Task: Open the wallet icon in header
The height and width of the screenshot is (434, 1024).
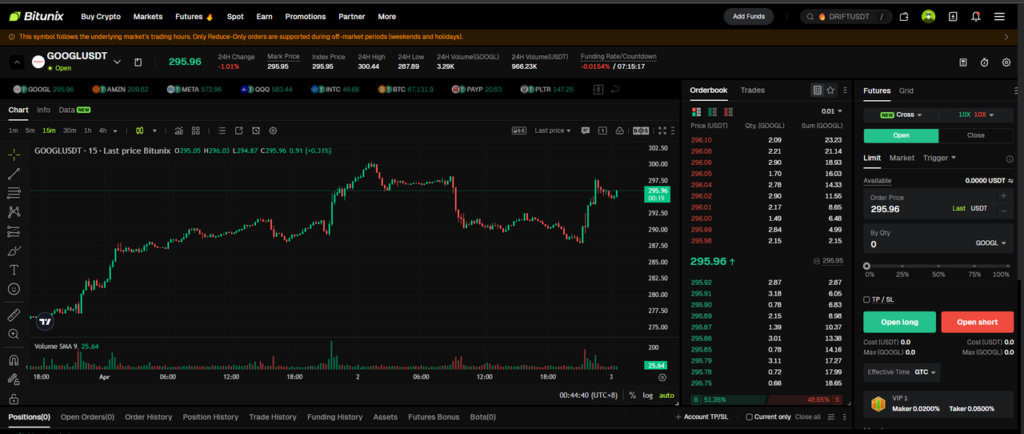Action: coord(904,16)
